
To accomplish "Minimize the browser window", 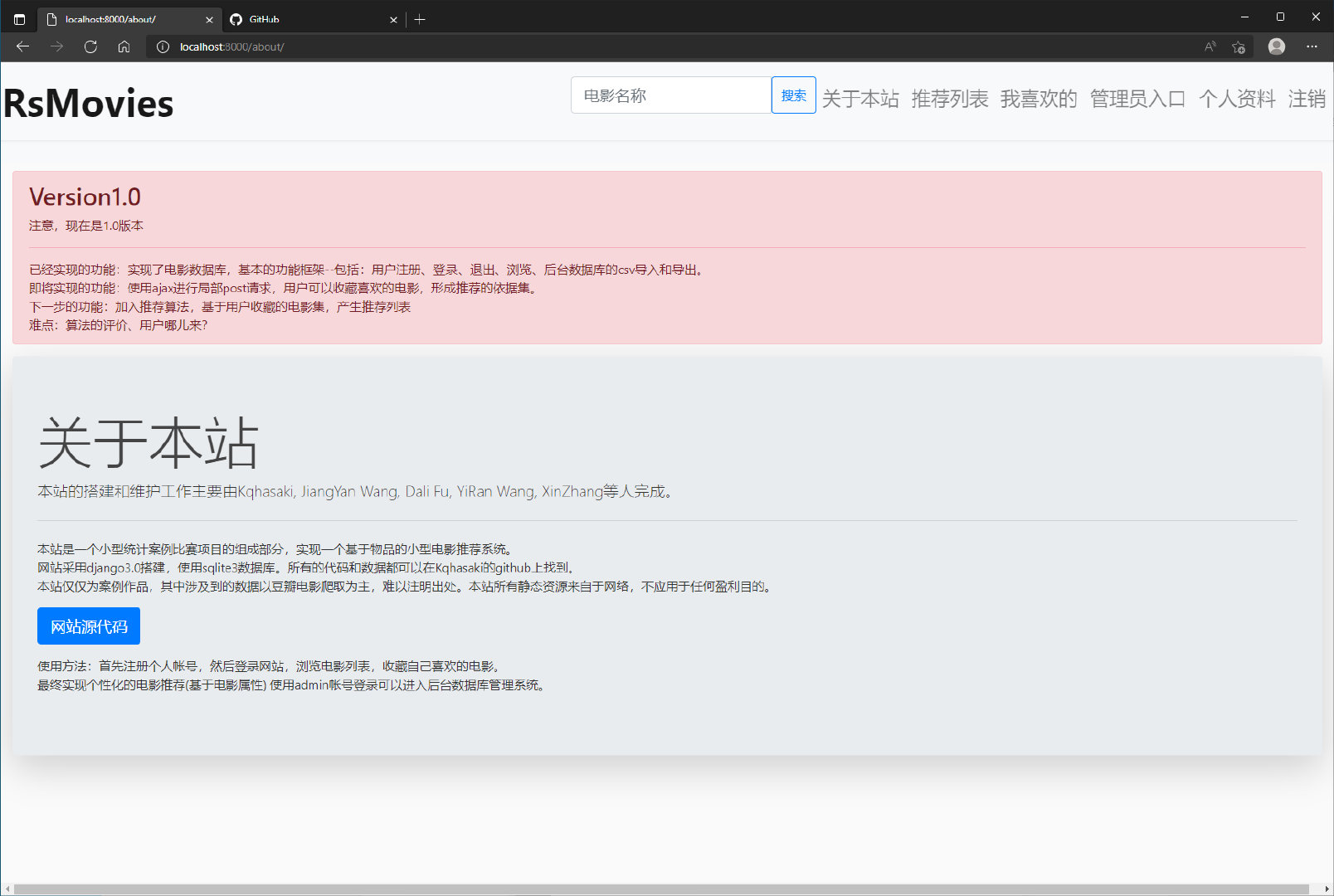I will point(1244,17).
